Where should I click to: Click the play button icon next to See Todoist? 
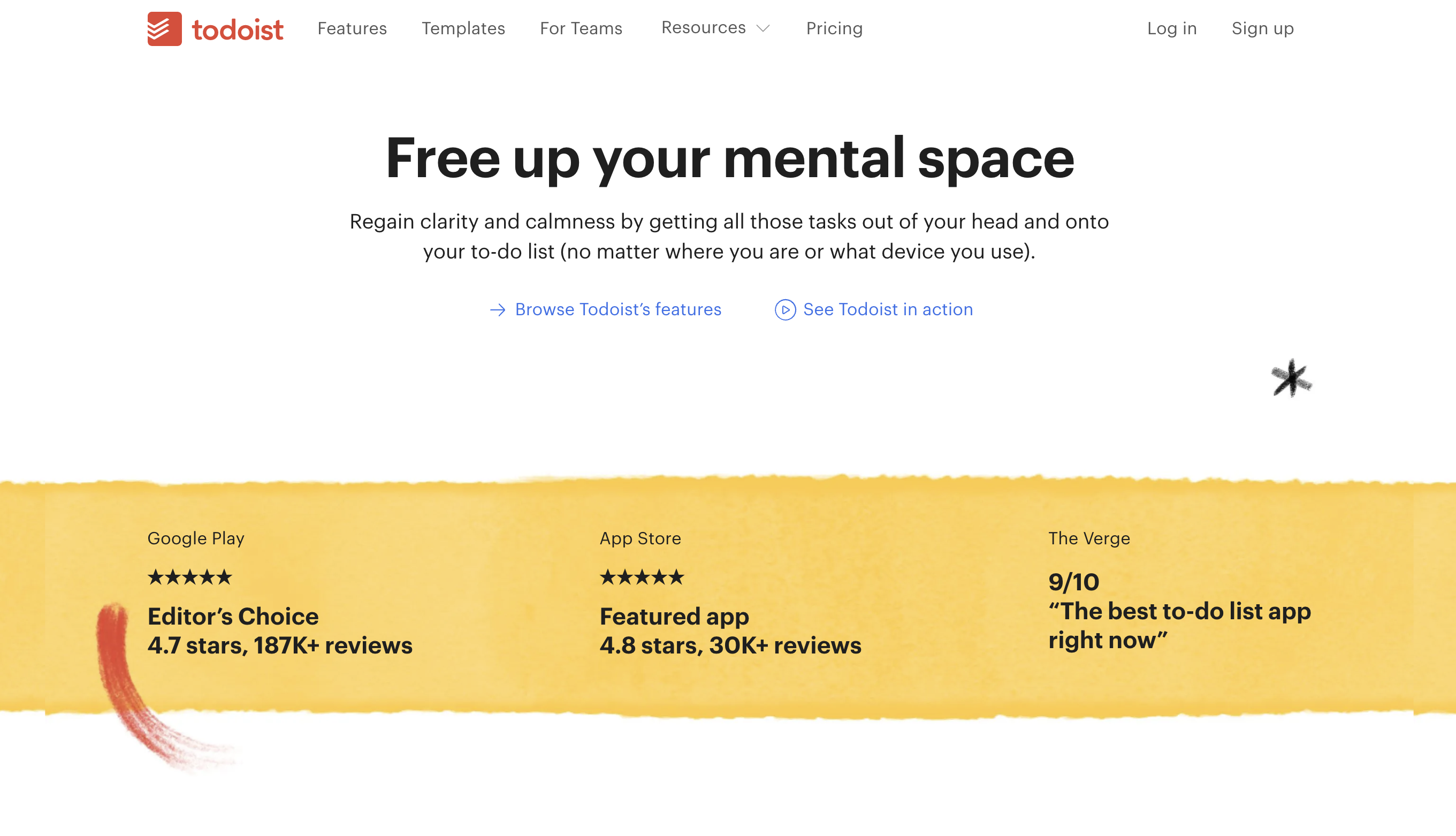pos(785,309)
